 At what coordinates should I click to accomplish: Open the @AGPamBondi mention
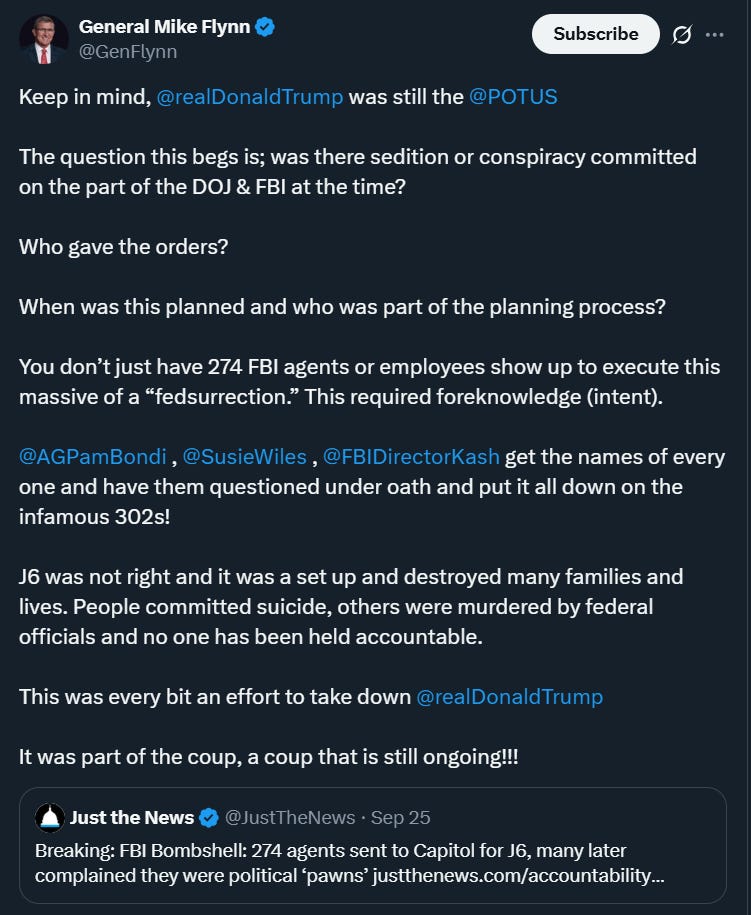(x=93, y=457)
